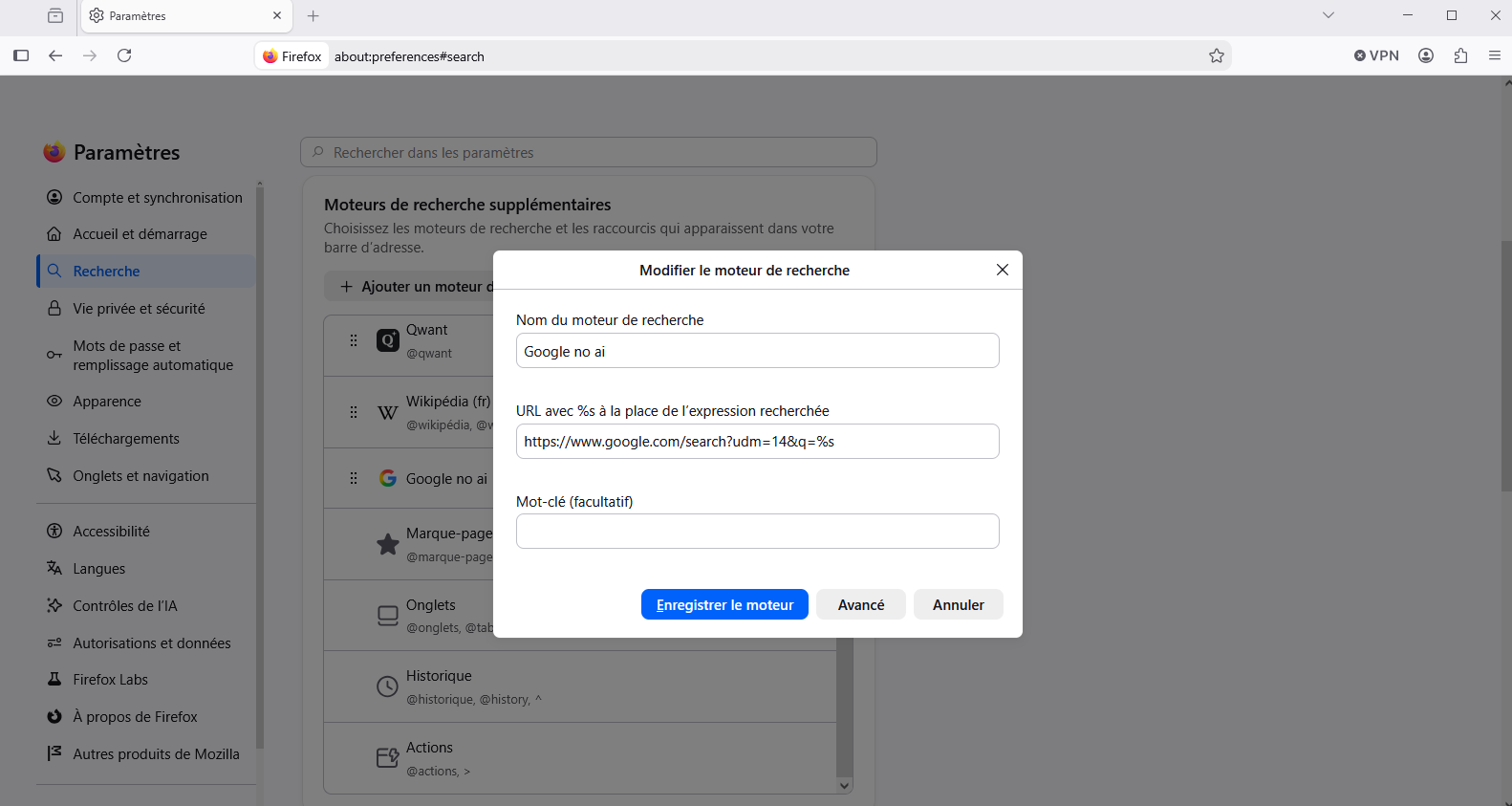Click the VPN toolbar button

pyautogui.click(x=1376, y=56)
